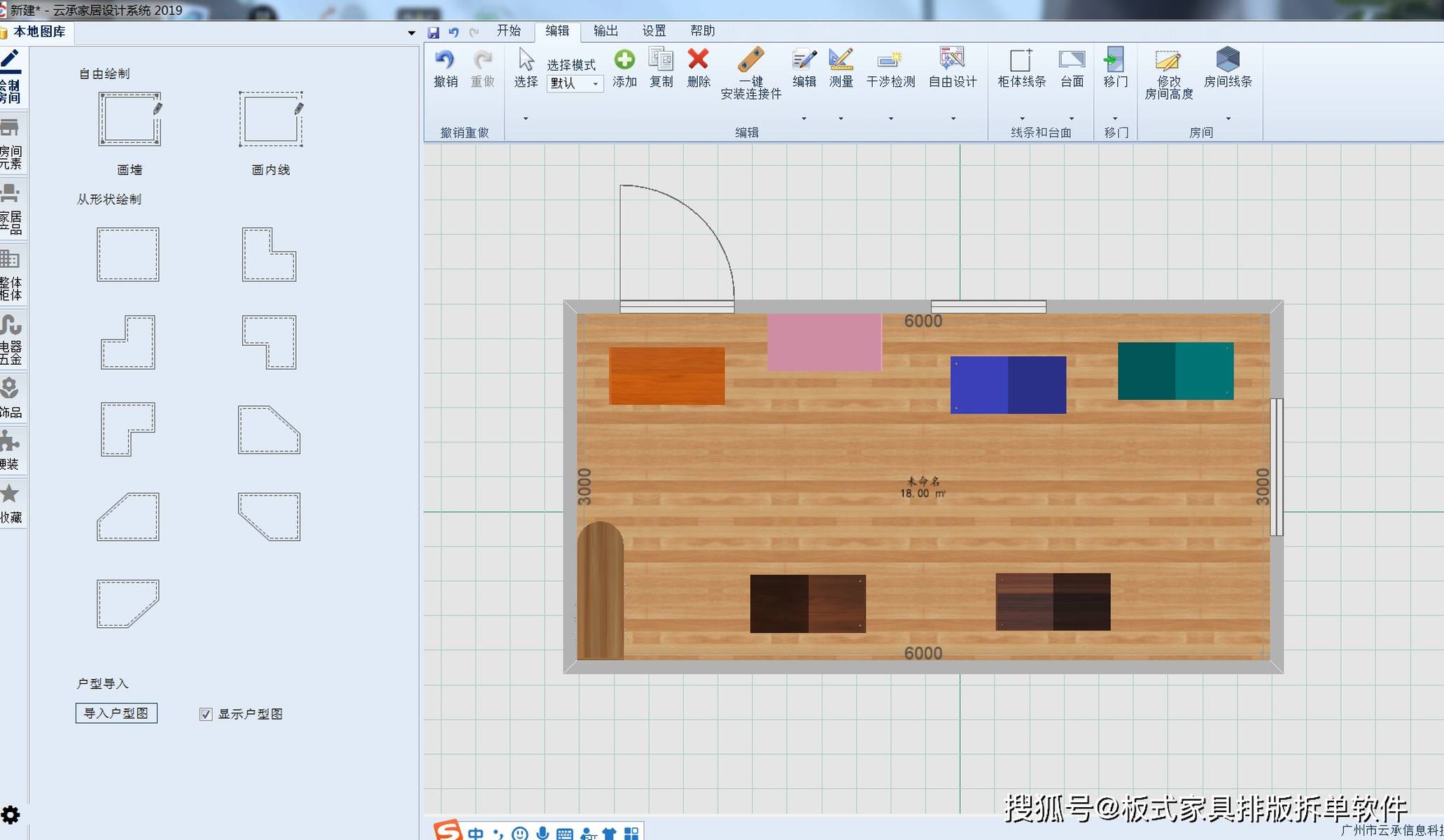The width and height of the screenshot is (1444, 840).
Task: Toggle the 显示户型图 checkbox
Action: [206, 714]
